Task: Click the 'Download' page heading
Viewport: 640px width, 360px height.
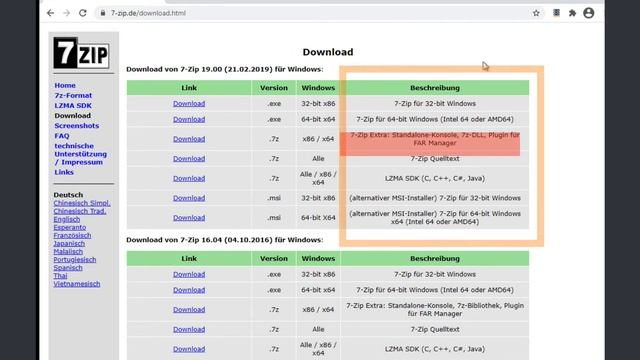Action: pos(328,52)
